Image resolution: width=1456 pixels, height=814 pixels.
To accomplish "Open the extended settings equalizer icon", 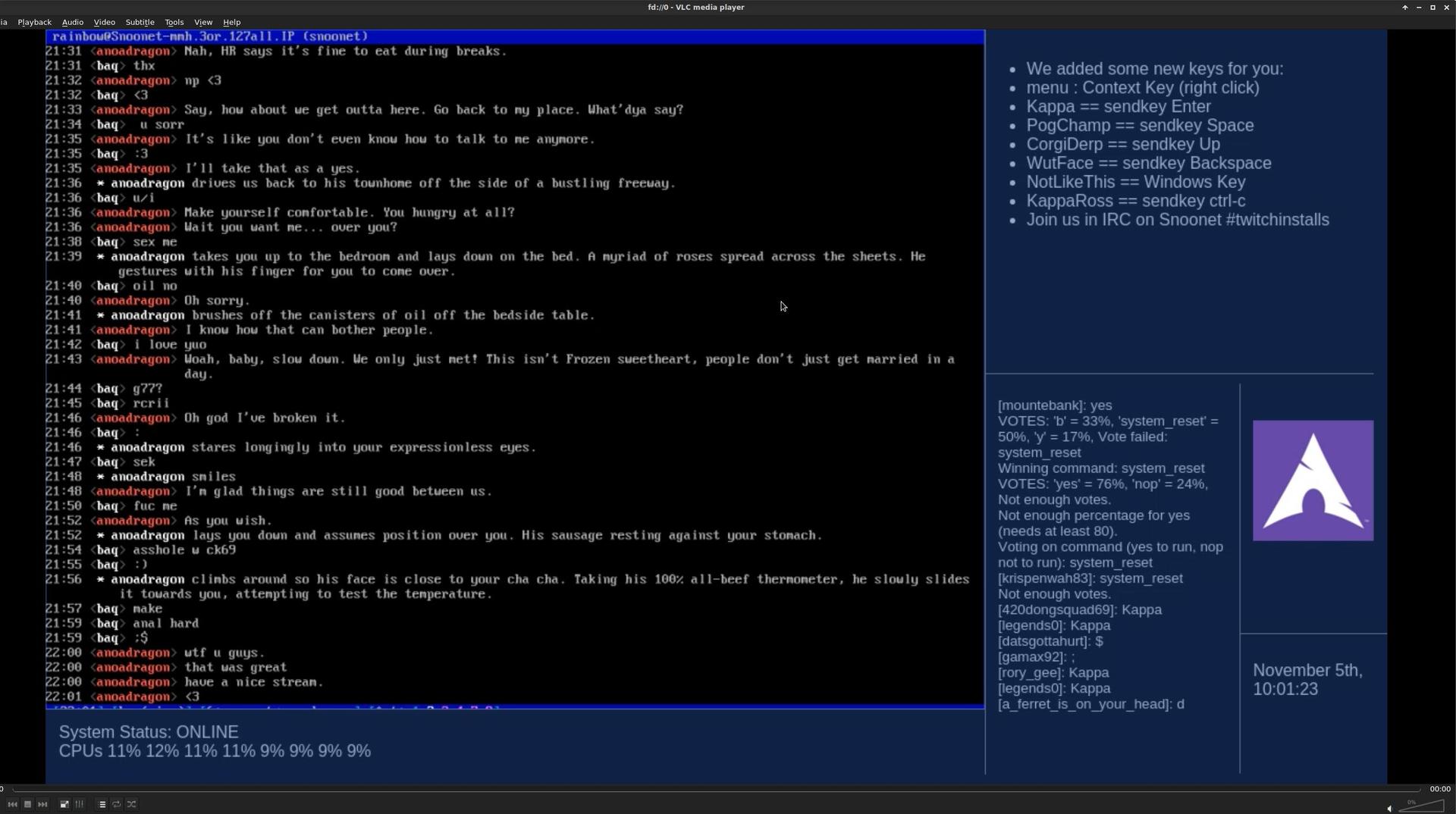I will click(x=79, y=804).
